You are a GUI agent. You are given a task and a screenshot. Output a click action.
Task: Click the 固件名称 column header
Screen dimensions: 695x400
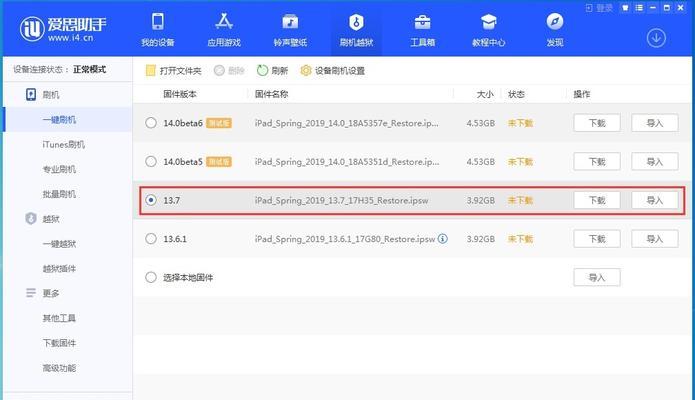(x=271, y=94)
